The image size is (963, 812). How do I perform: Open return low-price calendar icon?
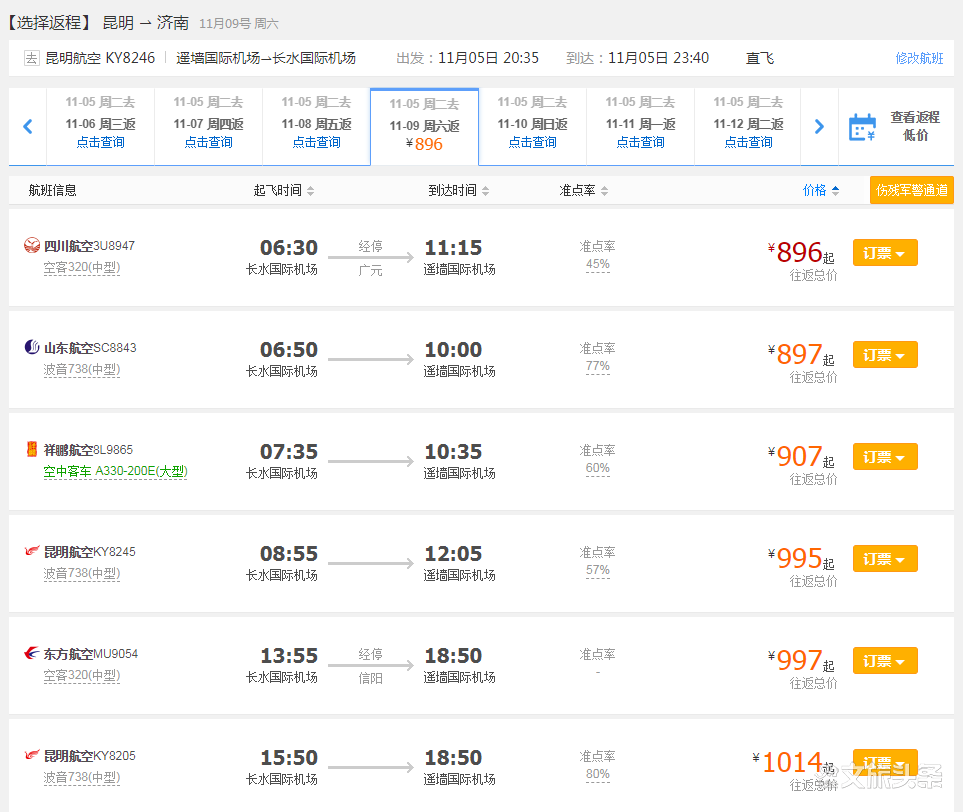pyautogui.click(x=862, y=127)
